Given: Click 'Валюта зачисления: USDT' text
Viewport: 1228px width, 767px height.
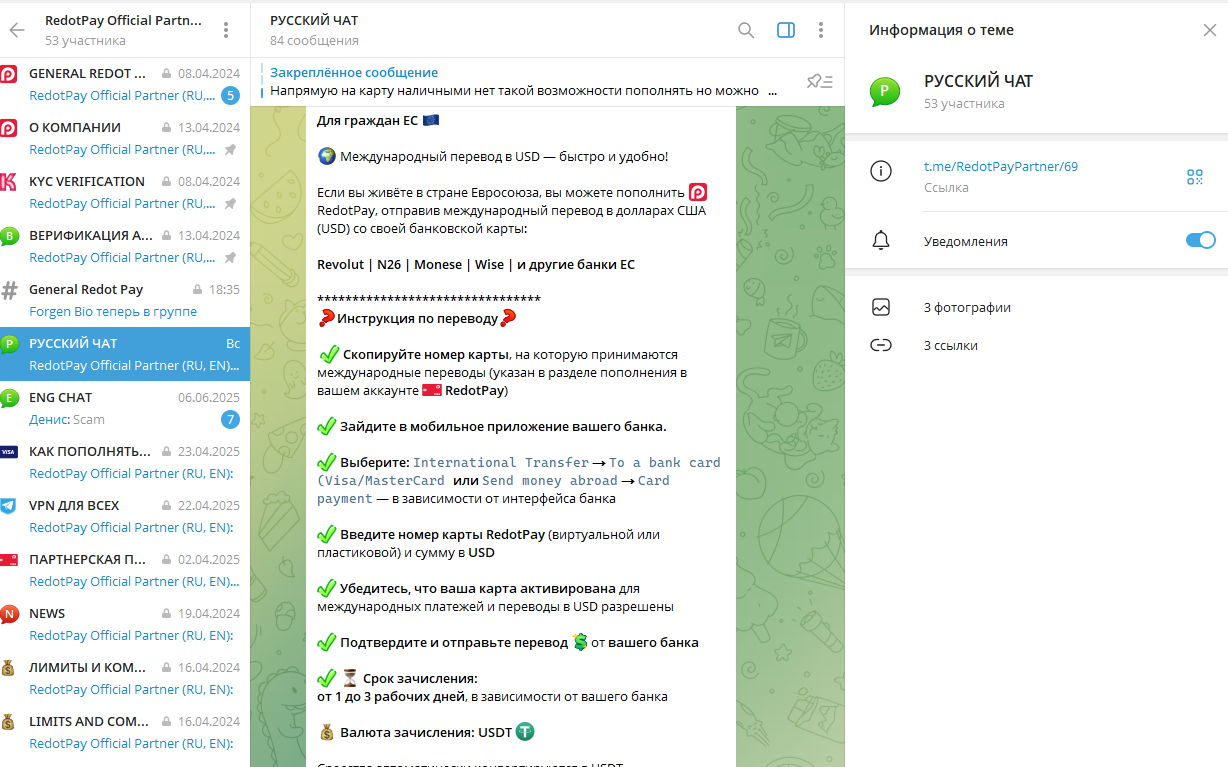Looking at the screenshot, I should [426, 732].
